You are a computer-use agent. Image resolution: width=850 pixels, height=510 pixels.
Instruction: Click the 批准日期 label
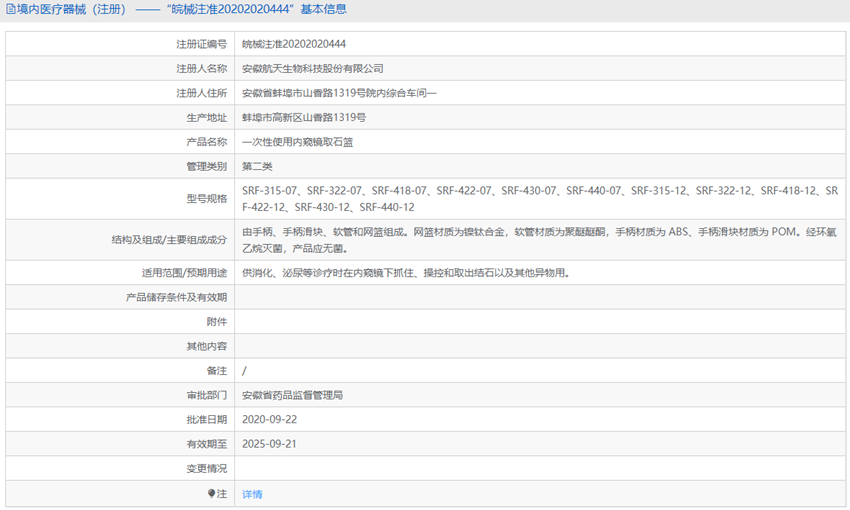point(207,419)
